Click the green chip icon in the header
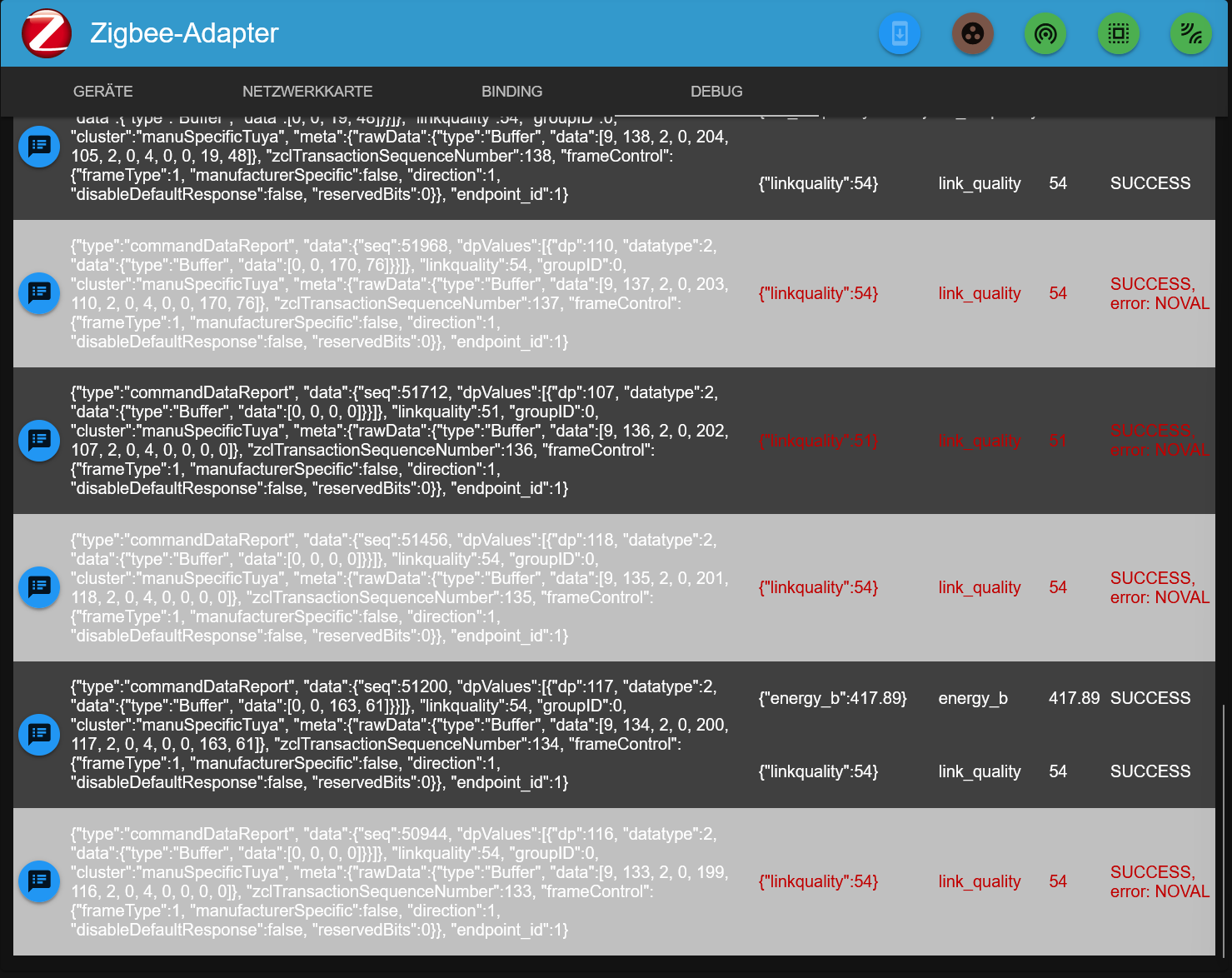Image resolution: width=1232 pixels, height=978 pixels. point(1119,34)
